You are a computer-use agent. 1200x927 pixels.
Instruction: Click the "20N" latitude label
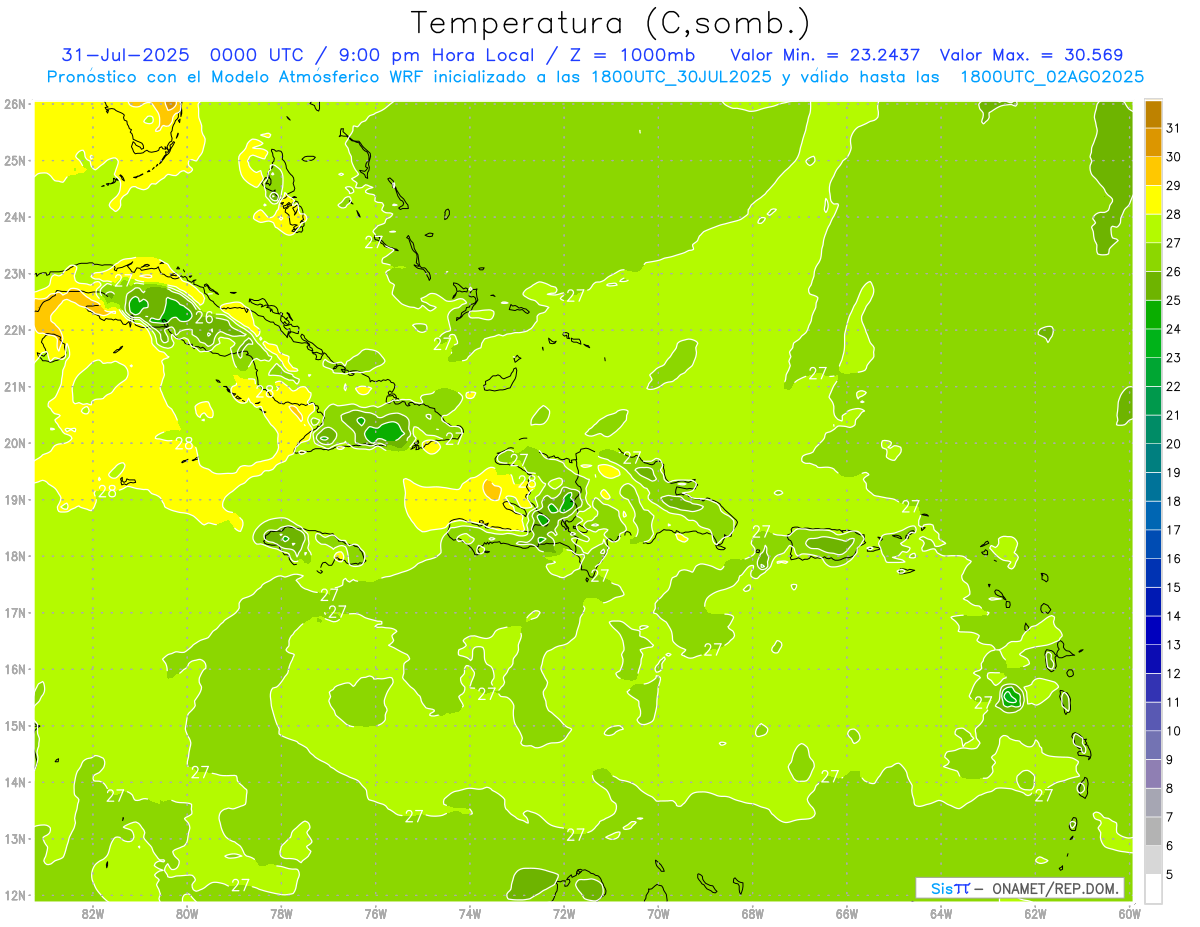[x=15, y=442]
